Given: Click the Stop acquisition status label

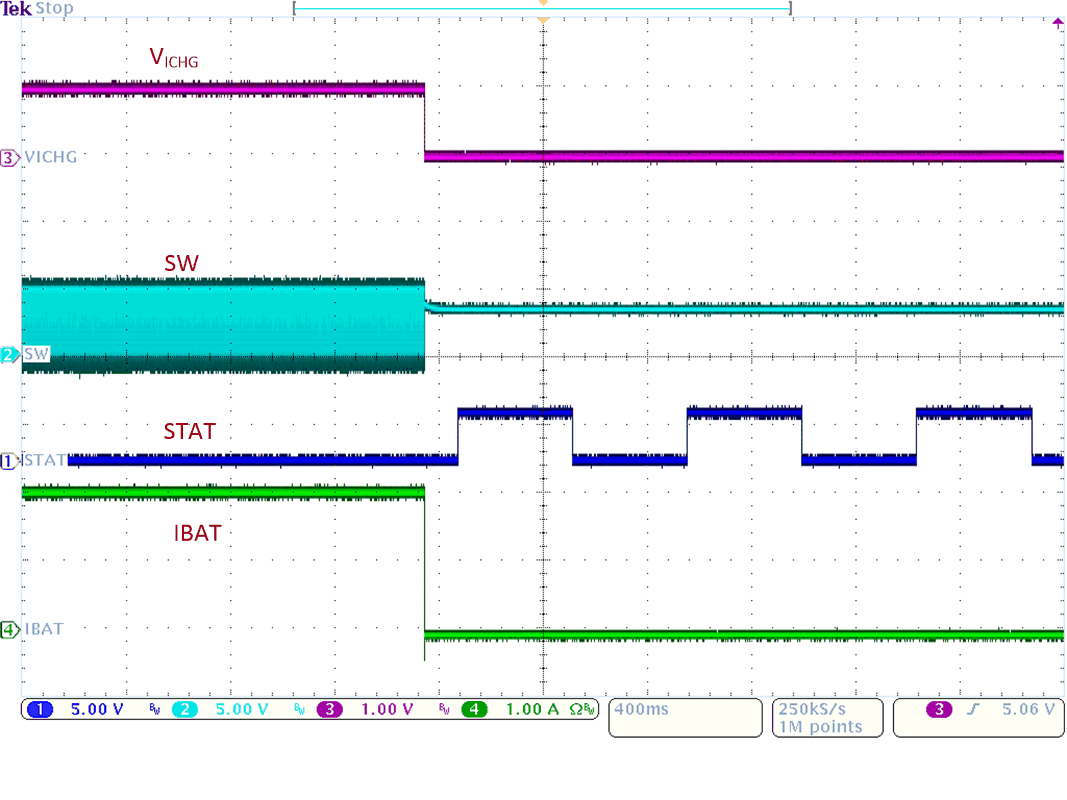Looking at the screenshot, I should (x=52, y=8).
